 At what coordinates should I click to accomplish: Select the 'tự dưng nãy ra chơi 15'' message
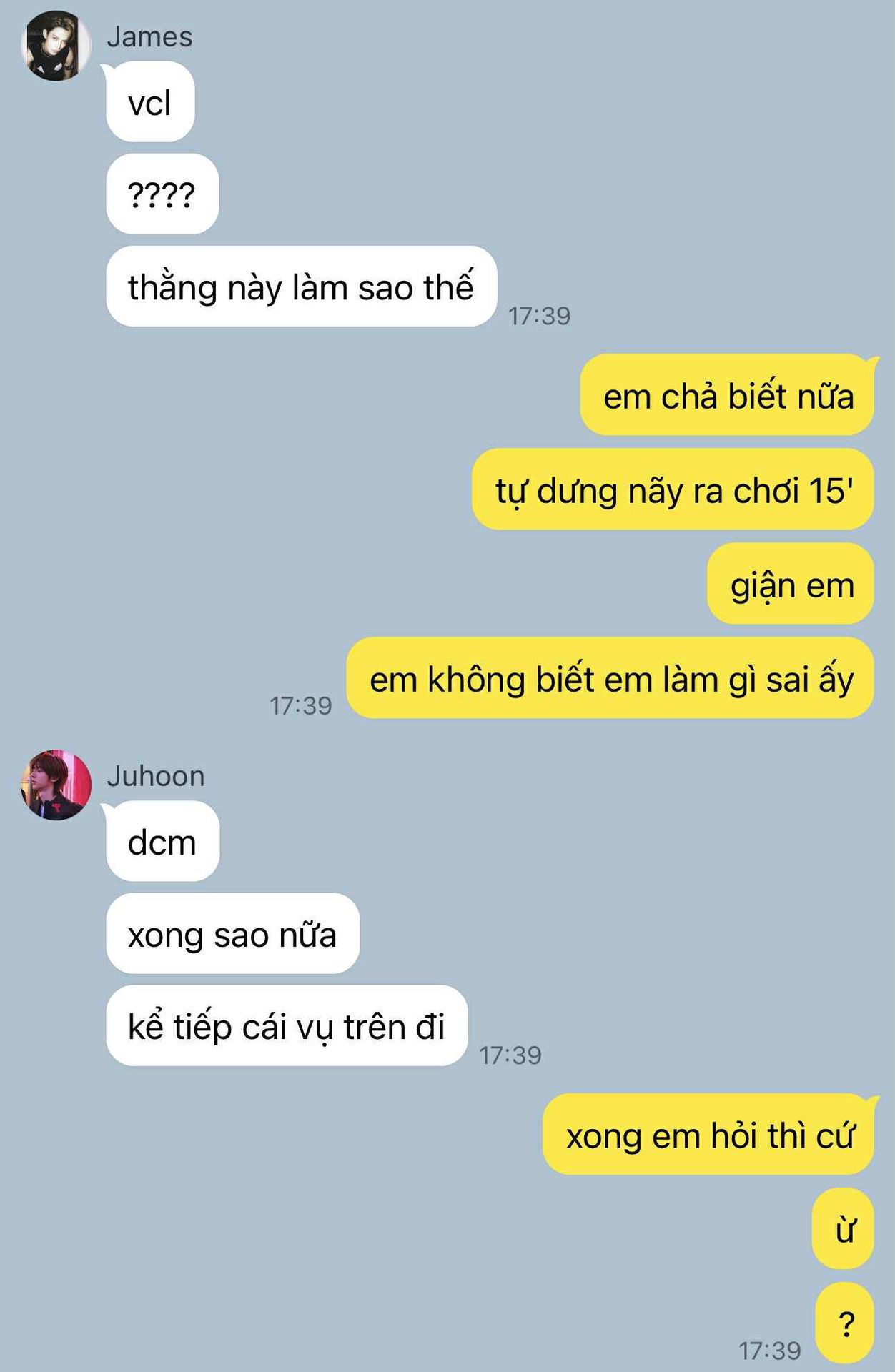pos(673,489)
